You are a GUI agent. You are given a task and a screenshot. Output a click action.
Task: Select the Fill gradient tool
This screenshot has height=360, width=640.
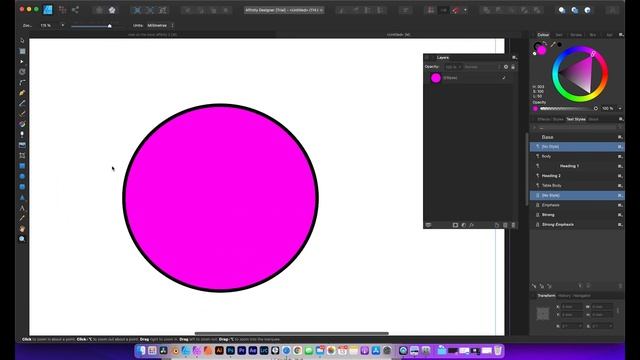(22, 124)
